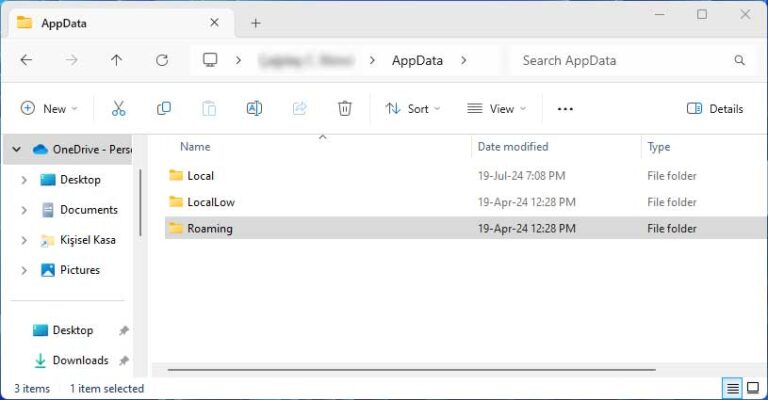Click the blurred user folder breadcrumb

pos(306,61)
